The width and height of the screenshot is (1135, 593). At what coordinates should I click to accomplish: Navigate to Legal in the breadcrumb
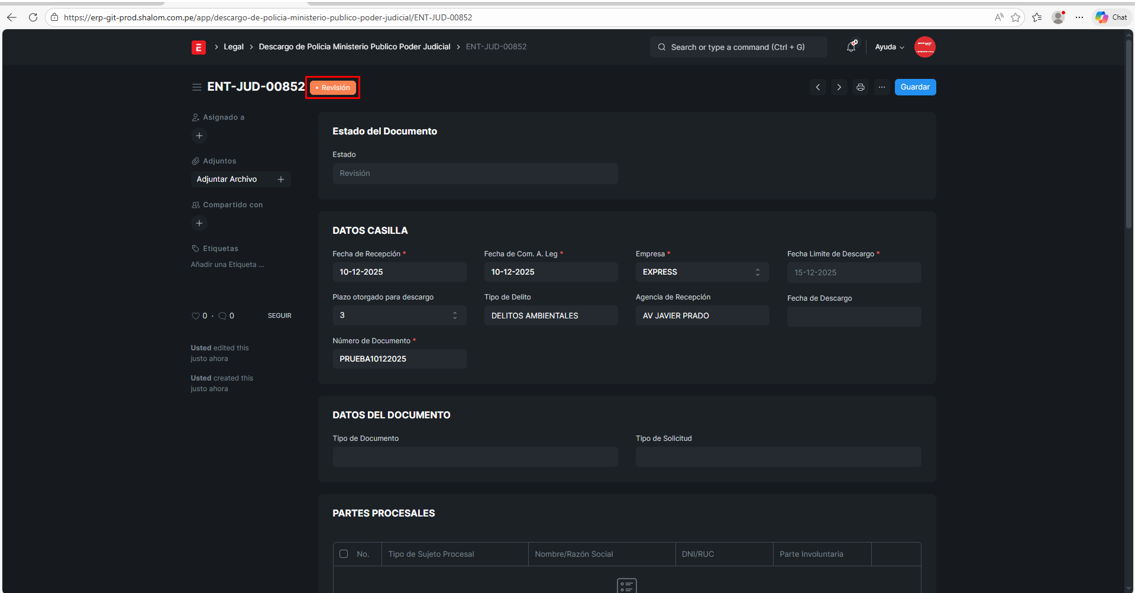pos(233,47)
